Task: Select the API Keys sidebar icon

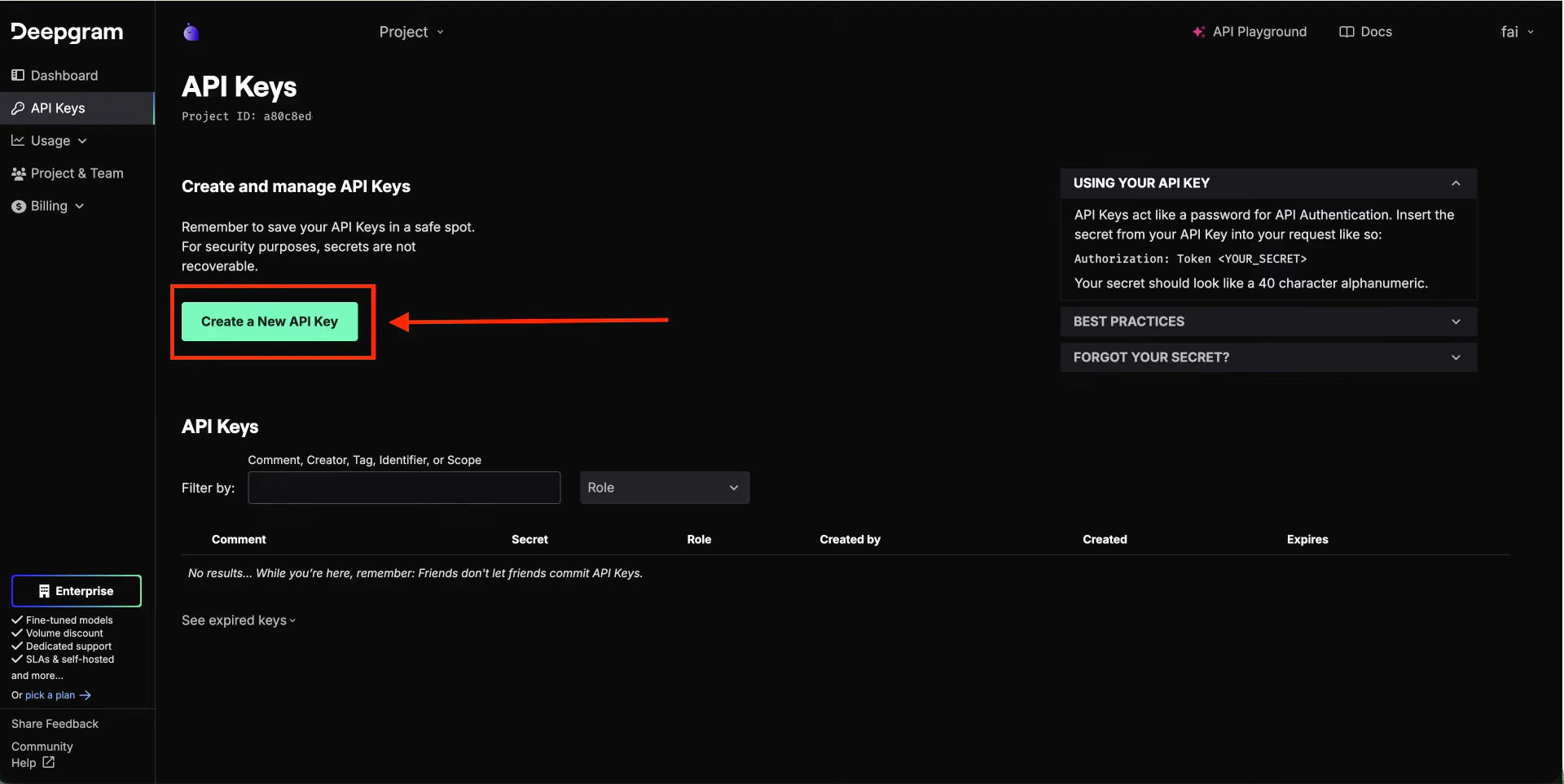Action: (x=18, y=107)
